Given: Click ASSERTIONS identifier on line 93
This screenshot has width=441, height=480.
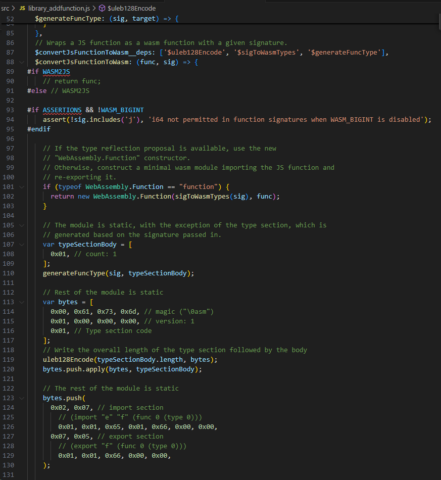Looking at the screenshot, I should coord(62,110).
